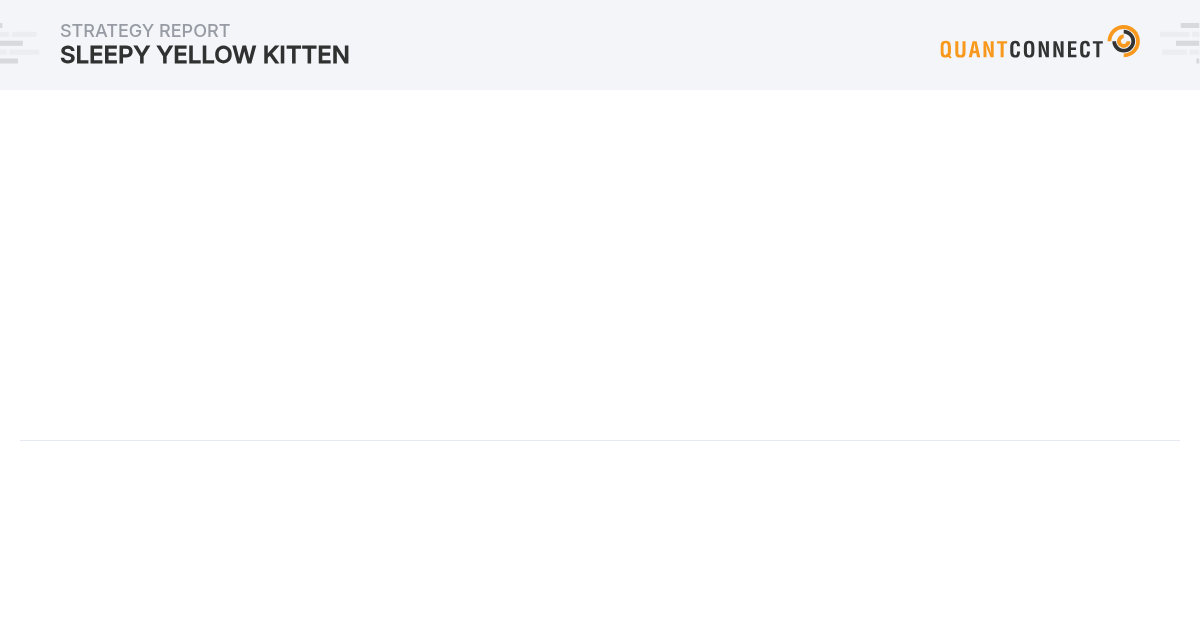This screenshot has height=630, width=1200.
Task: Click the final T of the CONNECT wordmark
Action: coord(1098,49)
